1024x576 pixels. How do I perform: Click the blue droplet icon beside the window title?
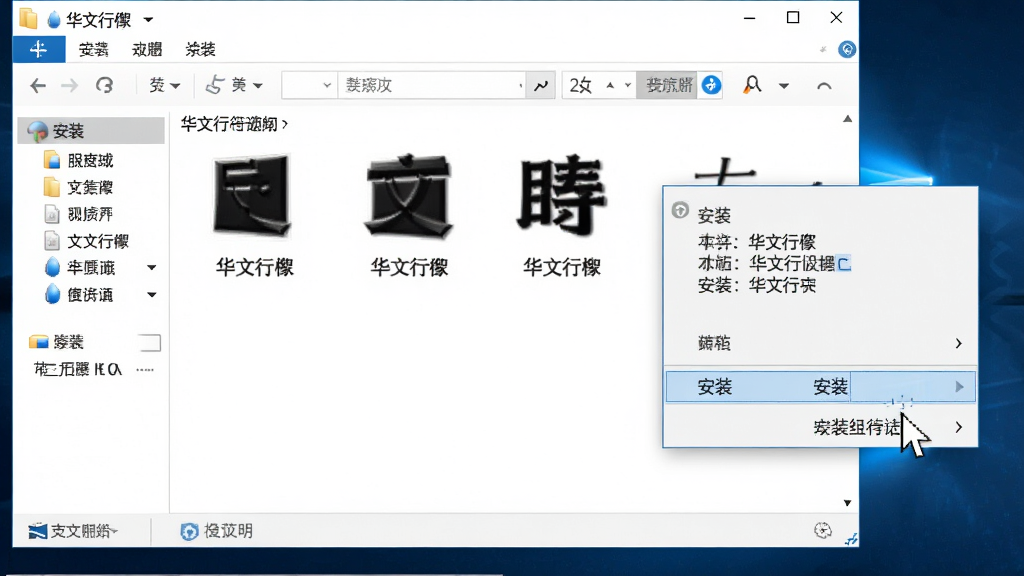point(54,20)
